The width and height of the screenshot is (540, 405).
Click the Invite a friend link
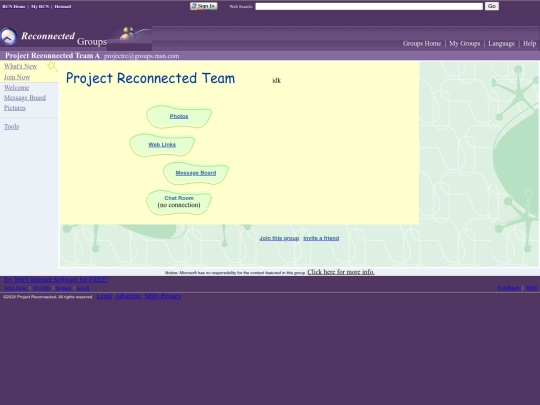pyautogui.click(x=321, y=238)
